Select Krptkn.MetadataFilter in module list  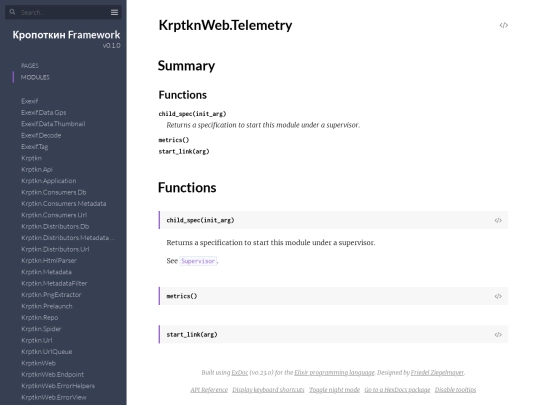click(x=54, y=283)
